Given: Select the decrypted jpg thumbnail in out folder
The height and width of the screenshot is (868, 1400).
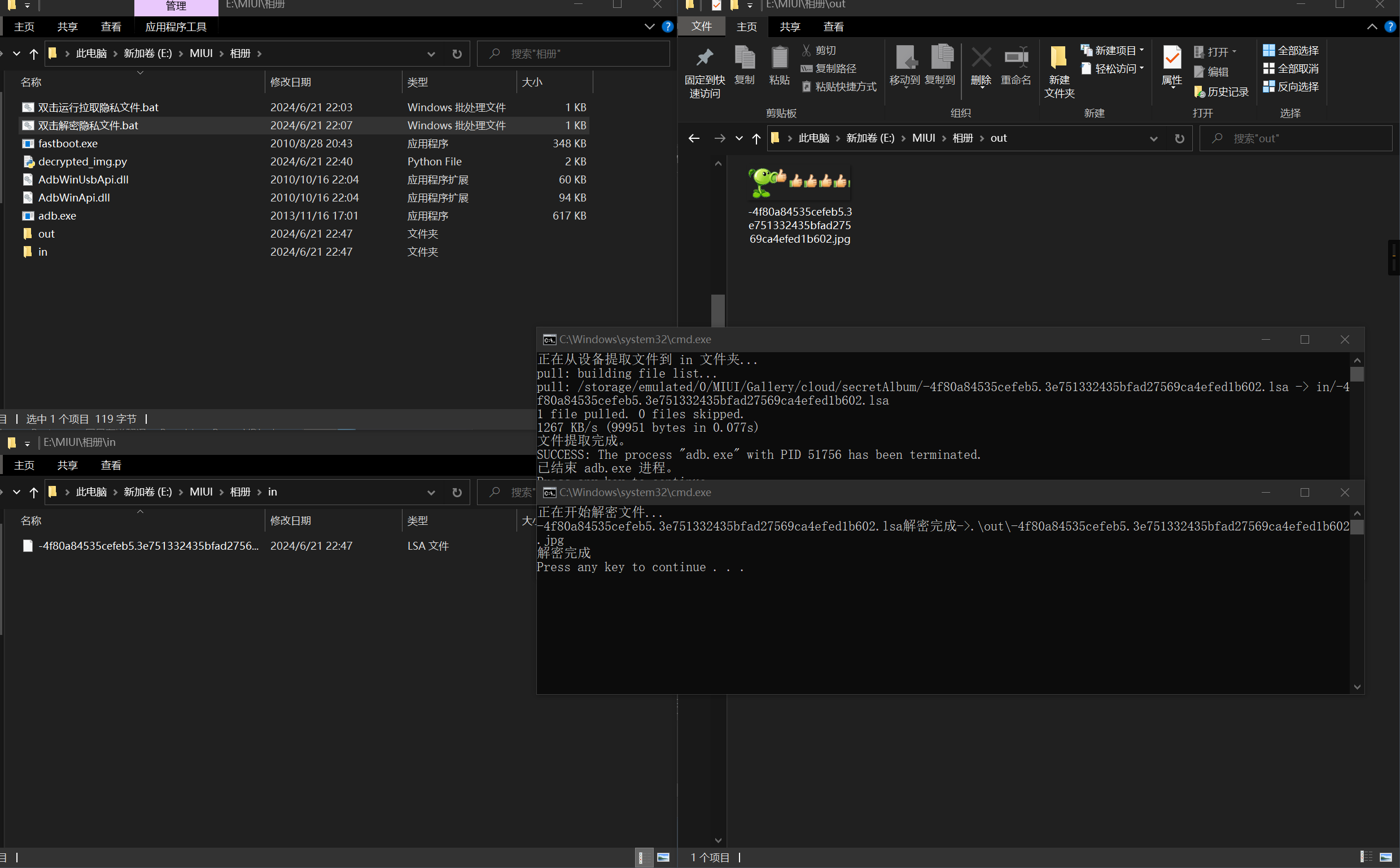Looking at the screenshot, I should pyautogui.click(x=799, y=183).
